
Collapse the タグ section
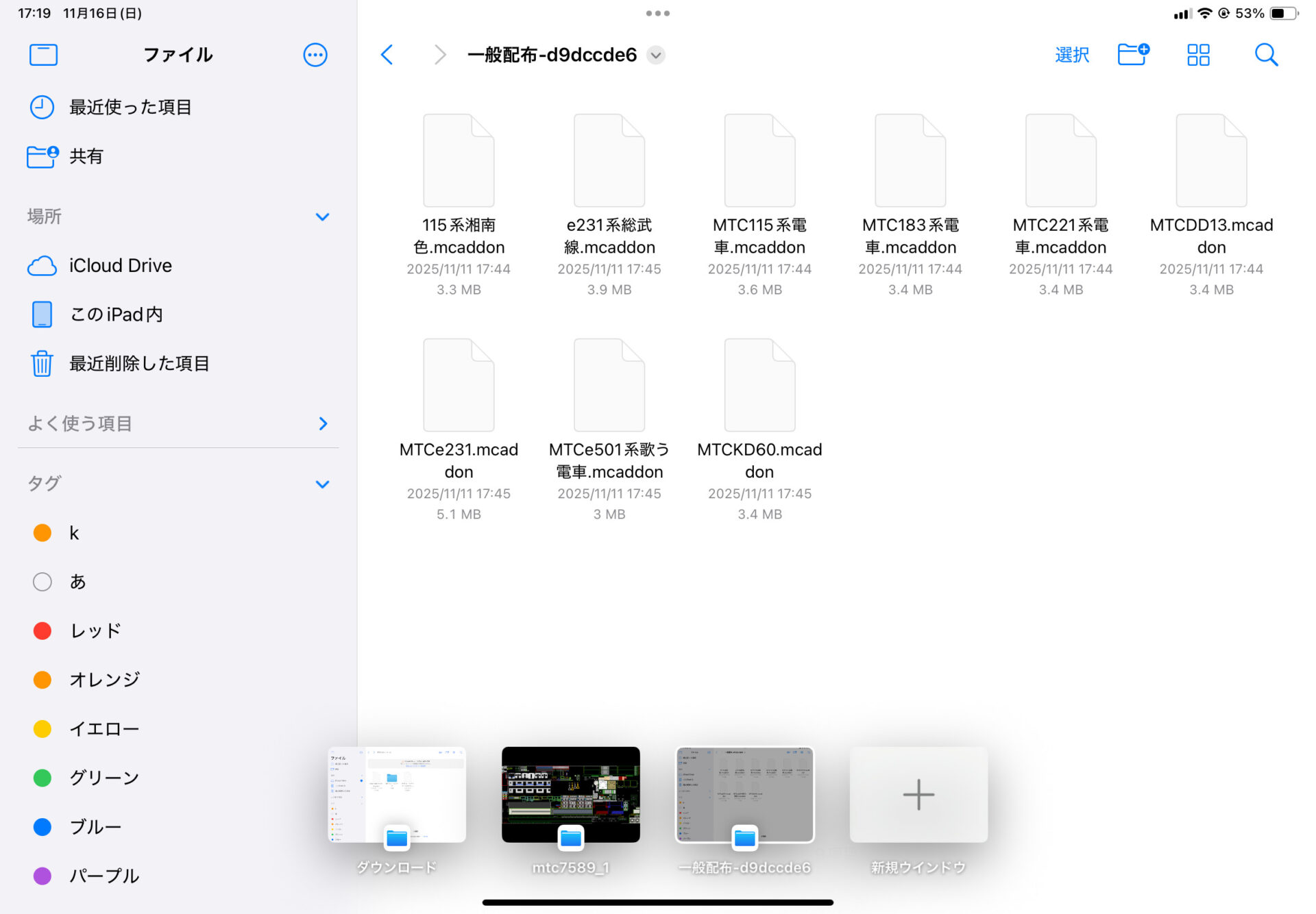coord(322,484)
